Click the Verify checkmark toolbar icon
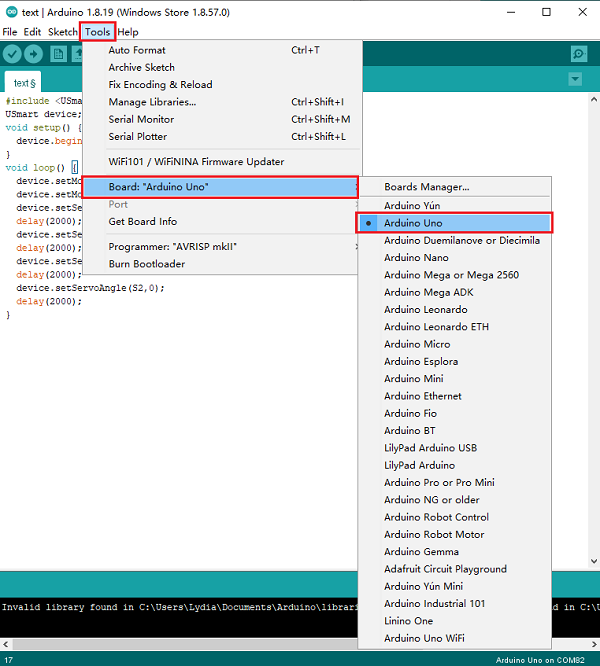Image resolution: width=600 pixels, height=666 pixels. pyautogui.click(x=12, y=54)
